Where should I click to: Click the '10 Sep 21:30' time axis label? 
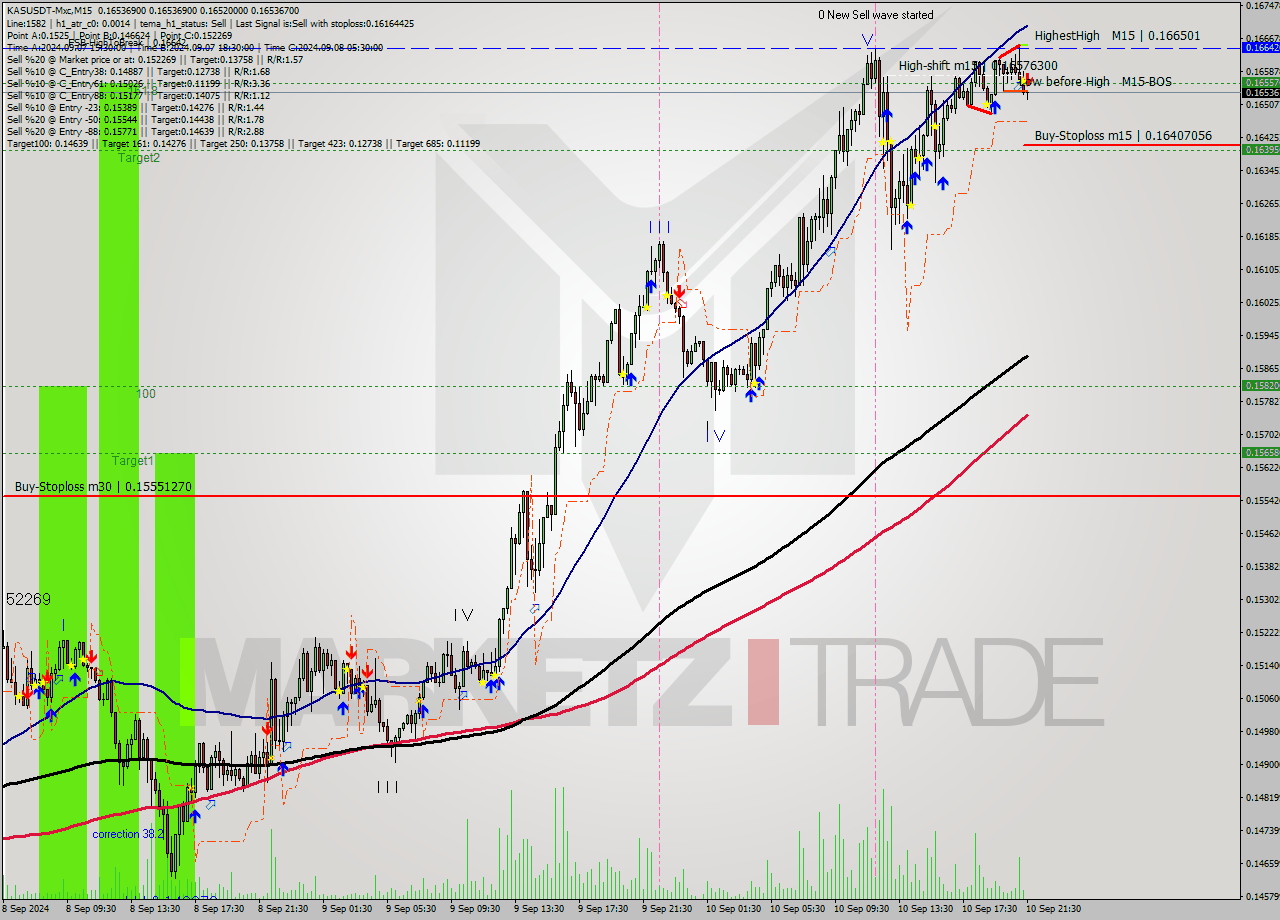click(1053, 909)
